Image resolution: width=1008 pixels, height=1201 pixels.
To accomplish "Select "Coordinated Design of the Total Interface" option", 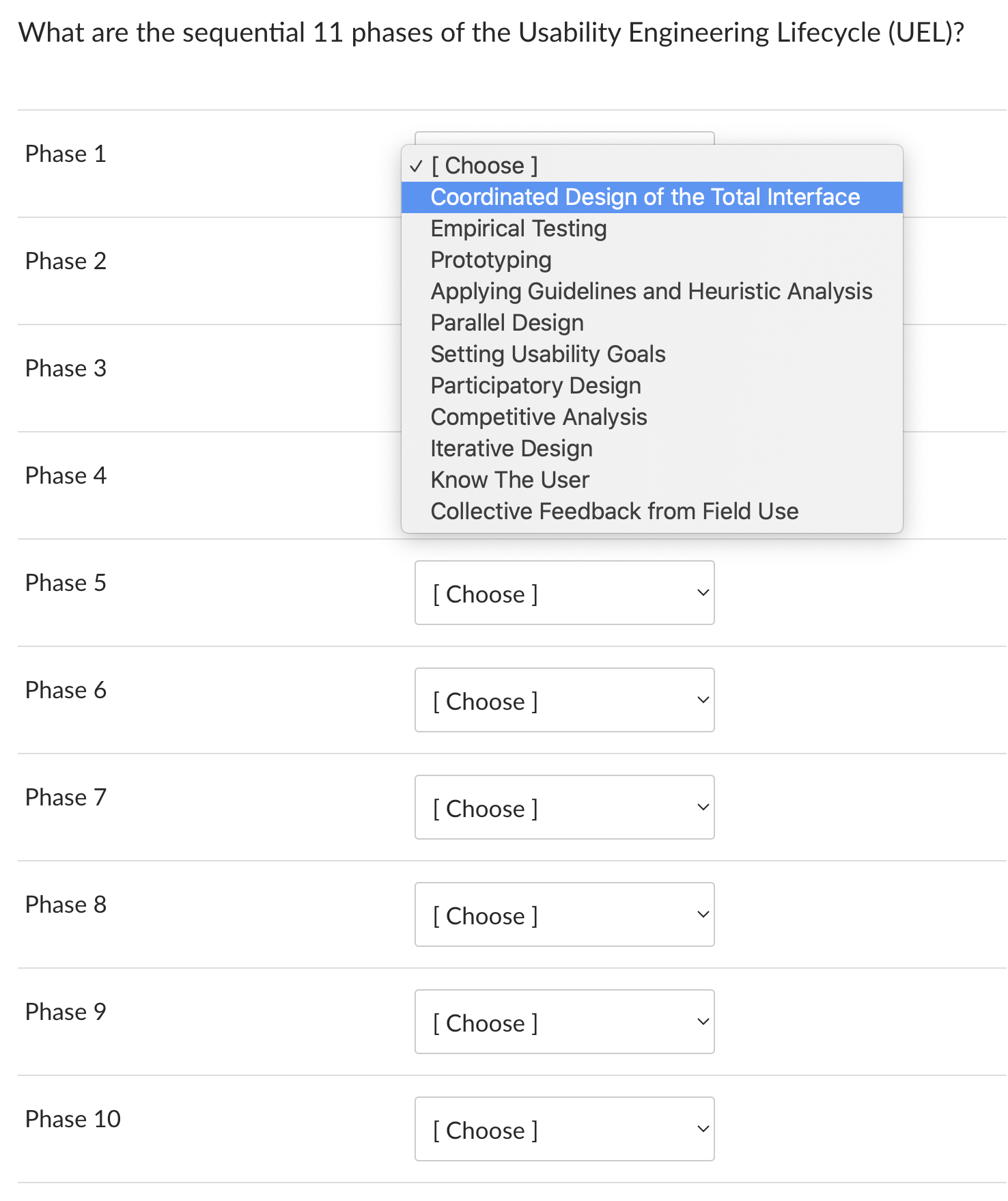I will tap(645, 197).
